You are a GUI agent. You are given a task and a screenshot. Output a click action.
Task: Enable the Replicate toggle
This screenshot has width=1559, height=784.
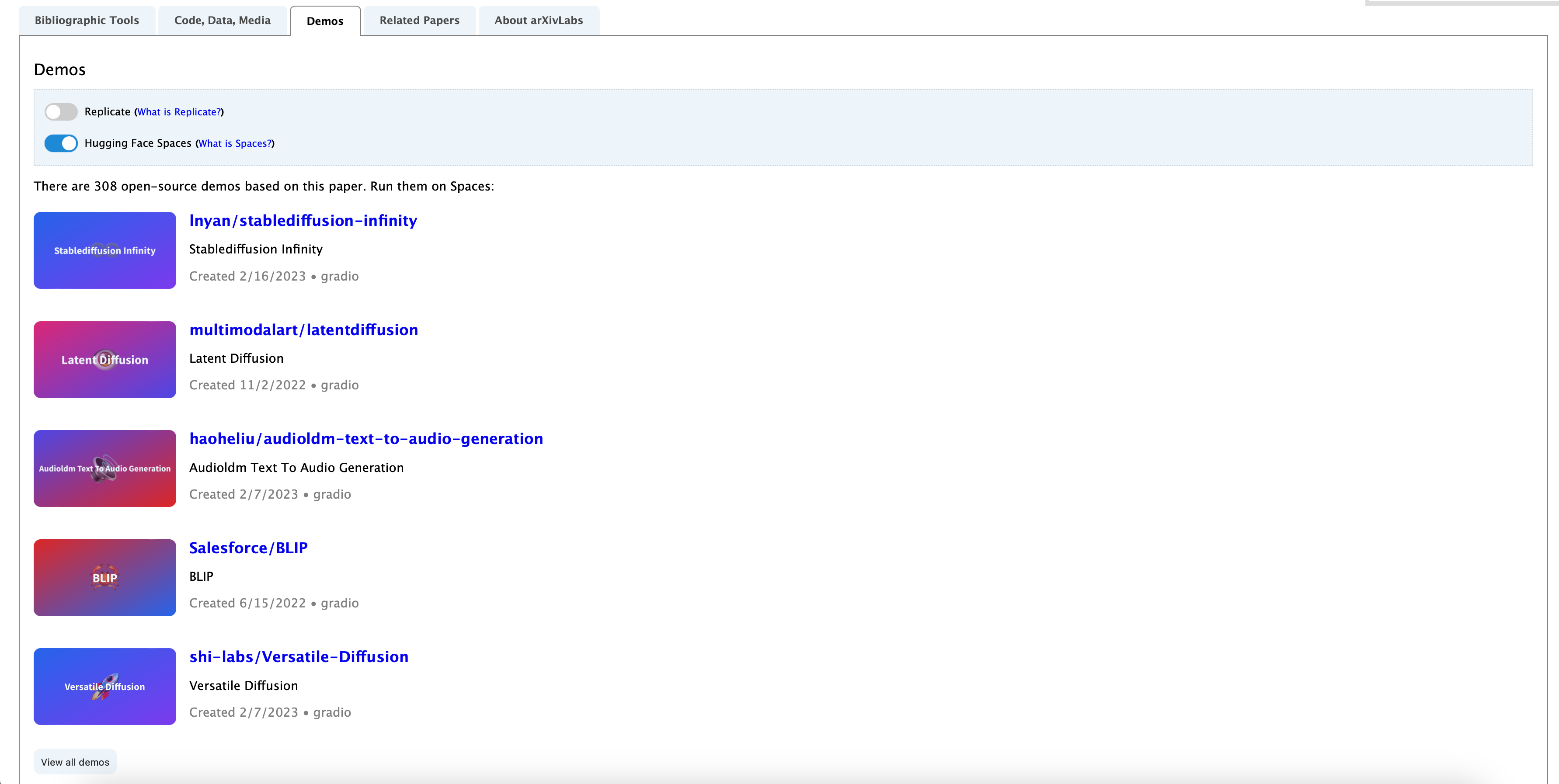tap(60, 112)
